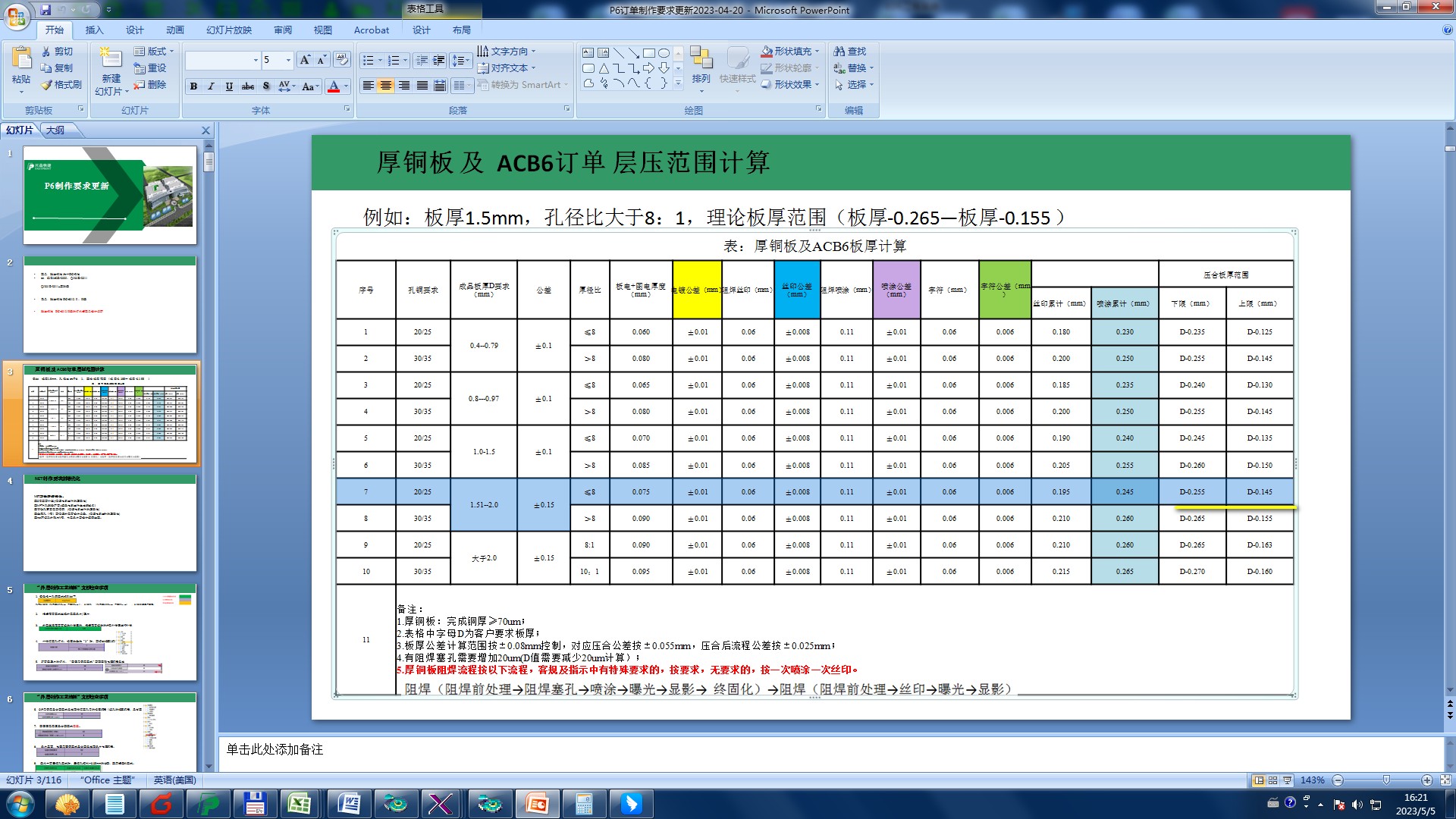Toggle underline formatting
Screen dimensions: 1456x819
(229, 86)
